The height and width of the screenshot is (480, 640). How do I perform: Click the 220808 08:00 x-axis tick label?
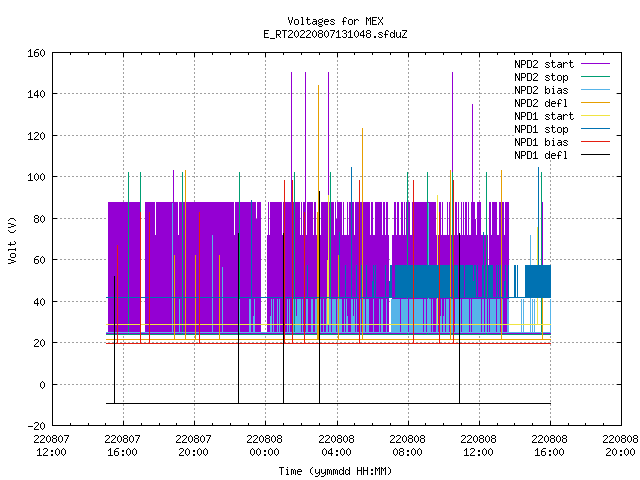[x=407, y=446]
